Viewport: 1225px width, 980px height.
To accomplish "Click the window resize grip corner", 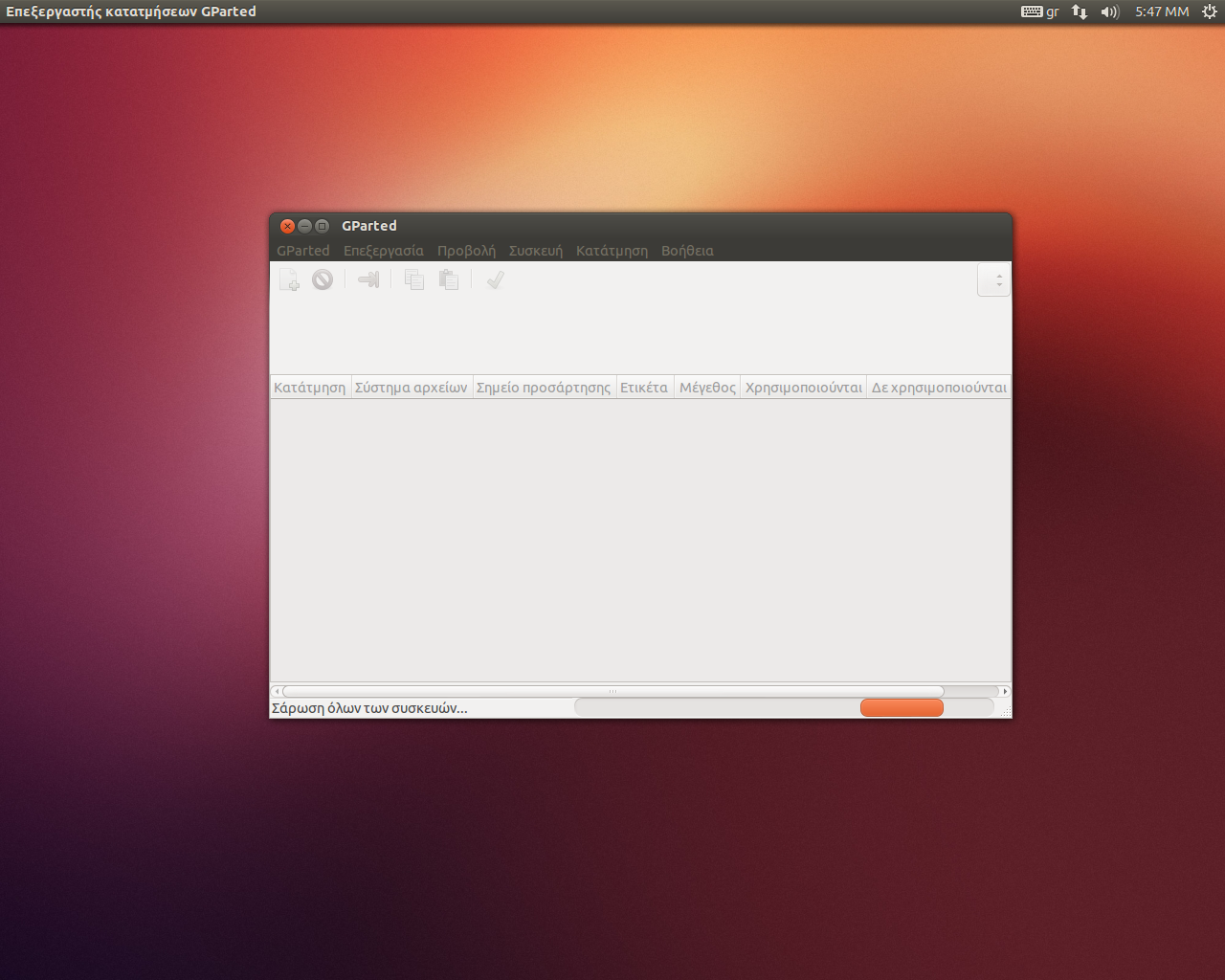I will (1006, 712).
